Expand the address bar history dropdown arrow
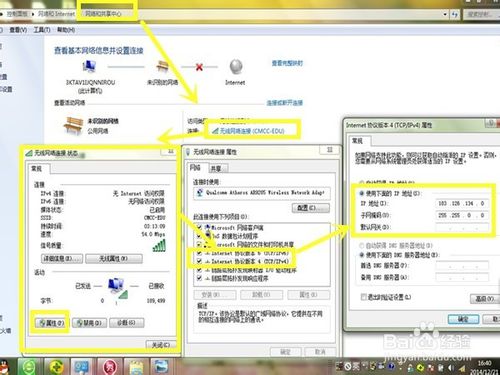500x375 pixels. tap(445, 14)
